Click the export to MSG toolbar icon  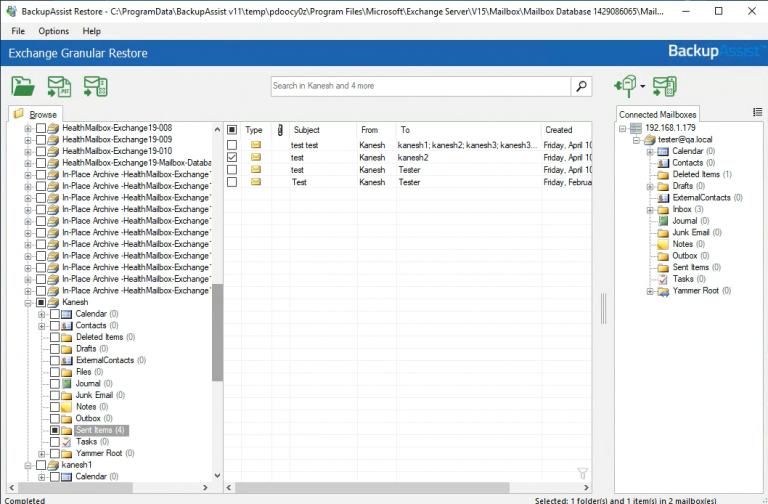(x=95, y=87)
